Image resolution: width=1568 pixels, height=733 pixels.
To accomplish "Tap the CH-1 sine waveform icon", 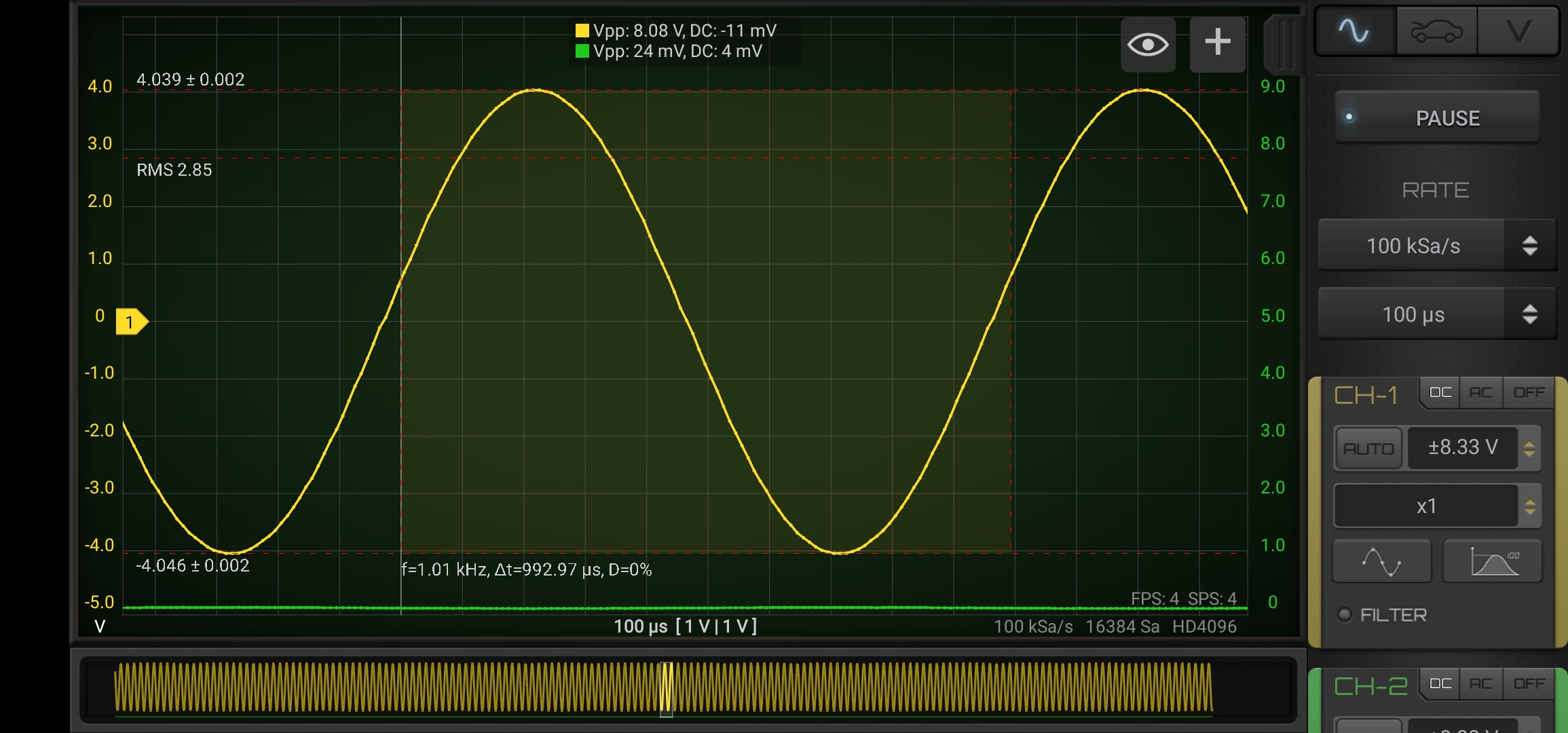I will pyautogui.click(x=1381, y=561).
